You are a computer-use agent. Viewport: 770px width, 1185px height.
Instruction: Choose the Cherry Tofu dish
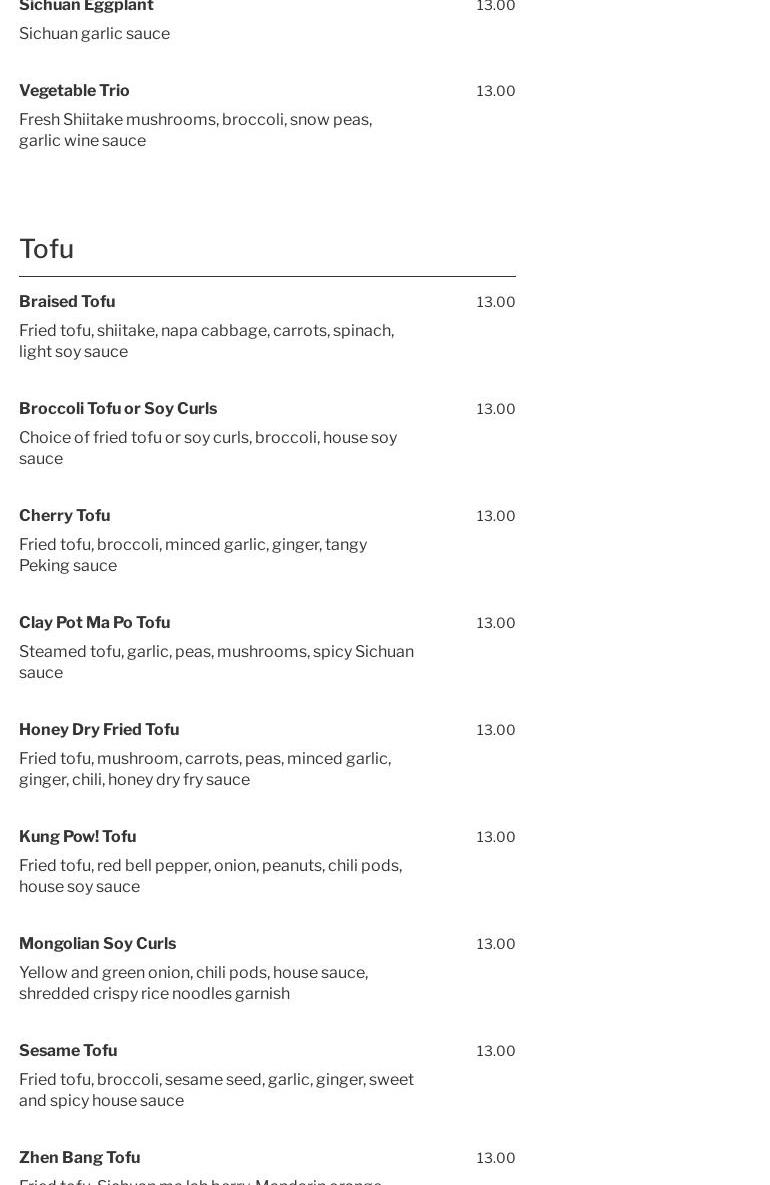pos(64,515)
